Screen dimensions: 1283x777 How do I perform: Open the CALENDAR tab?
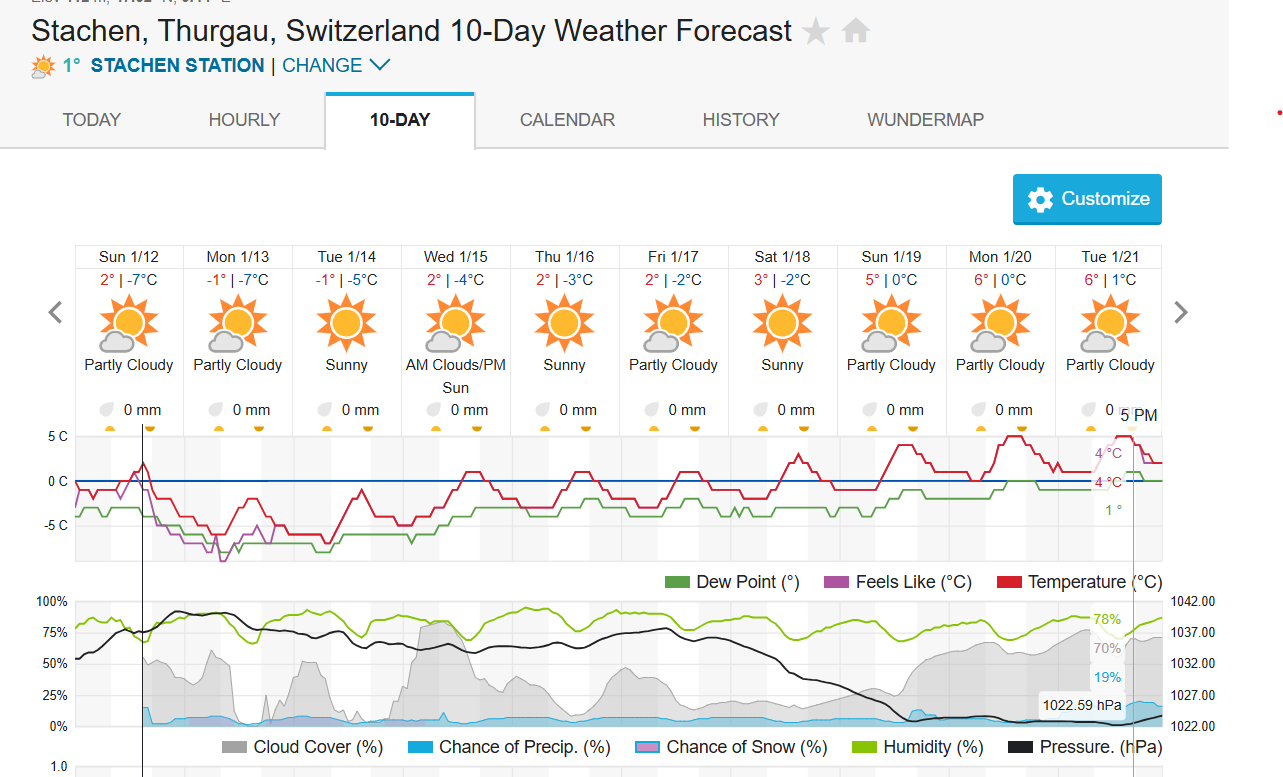[567, 120]
